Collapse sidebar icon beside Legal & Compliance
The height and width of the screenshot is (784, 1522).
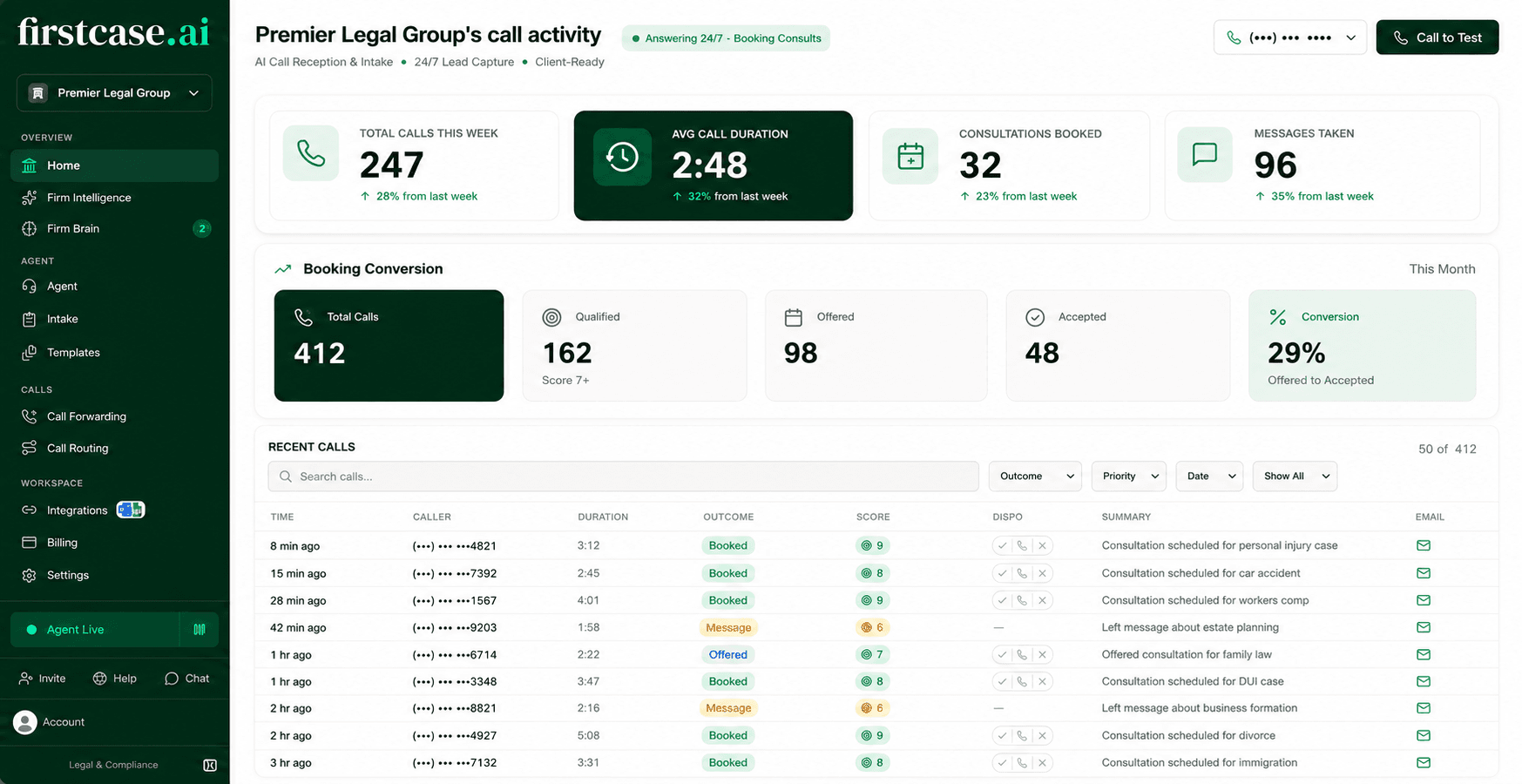210,765
